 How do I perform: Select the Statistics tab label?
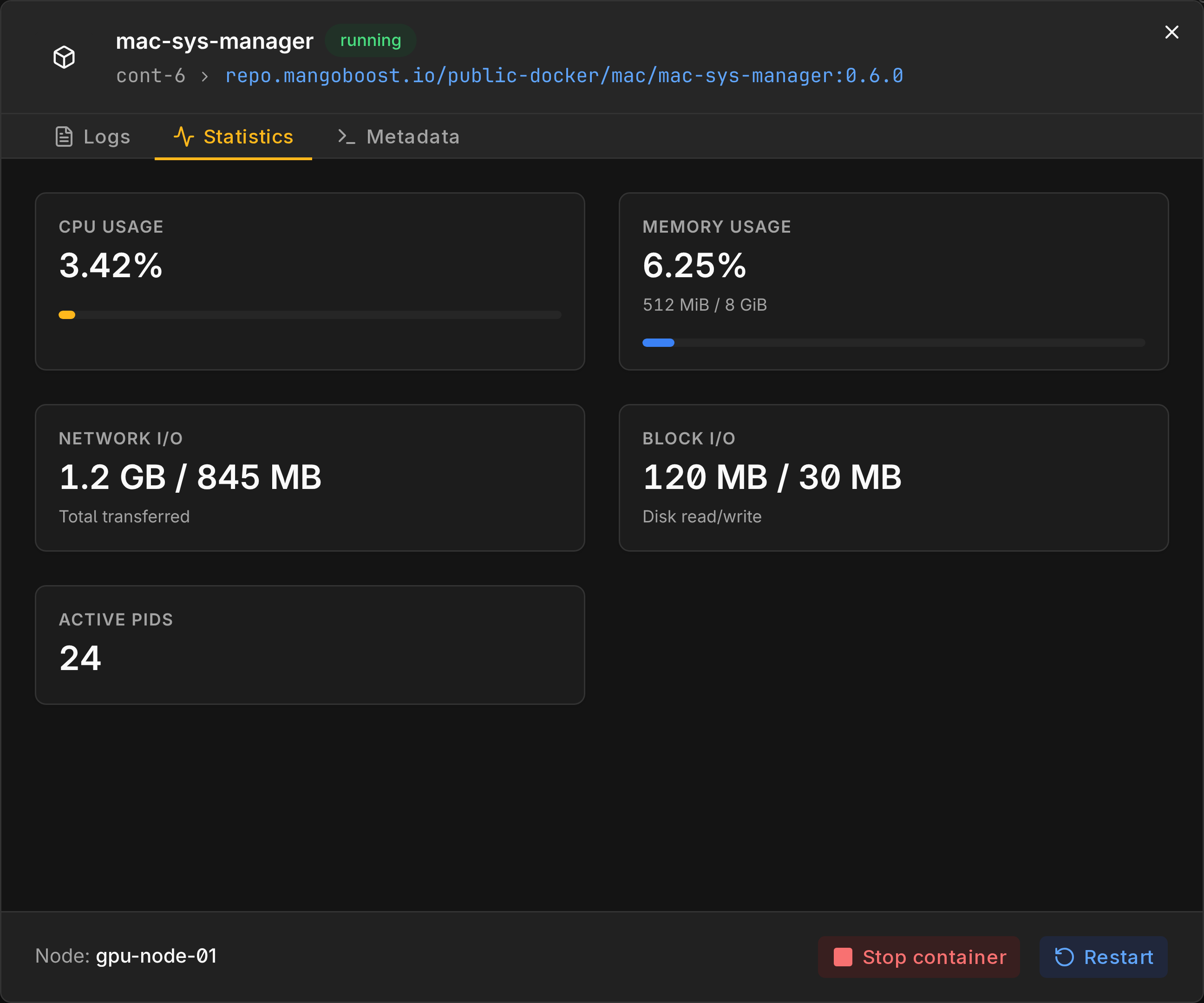[x=248, y=137]
